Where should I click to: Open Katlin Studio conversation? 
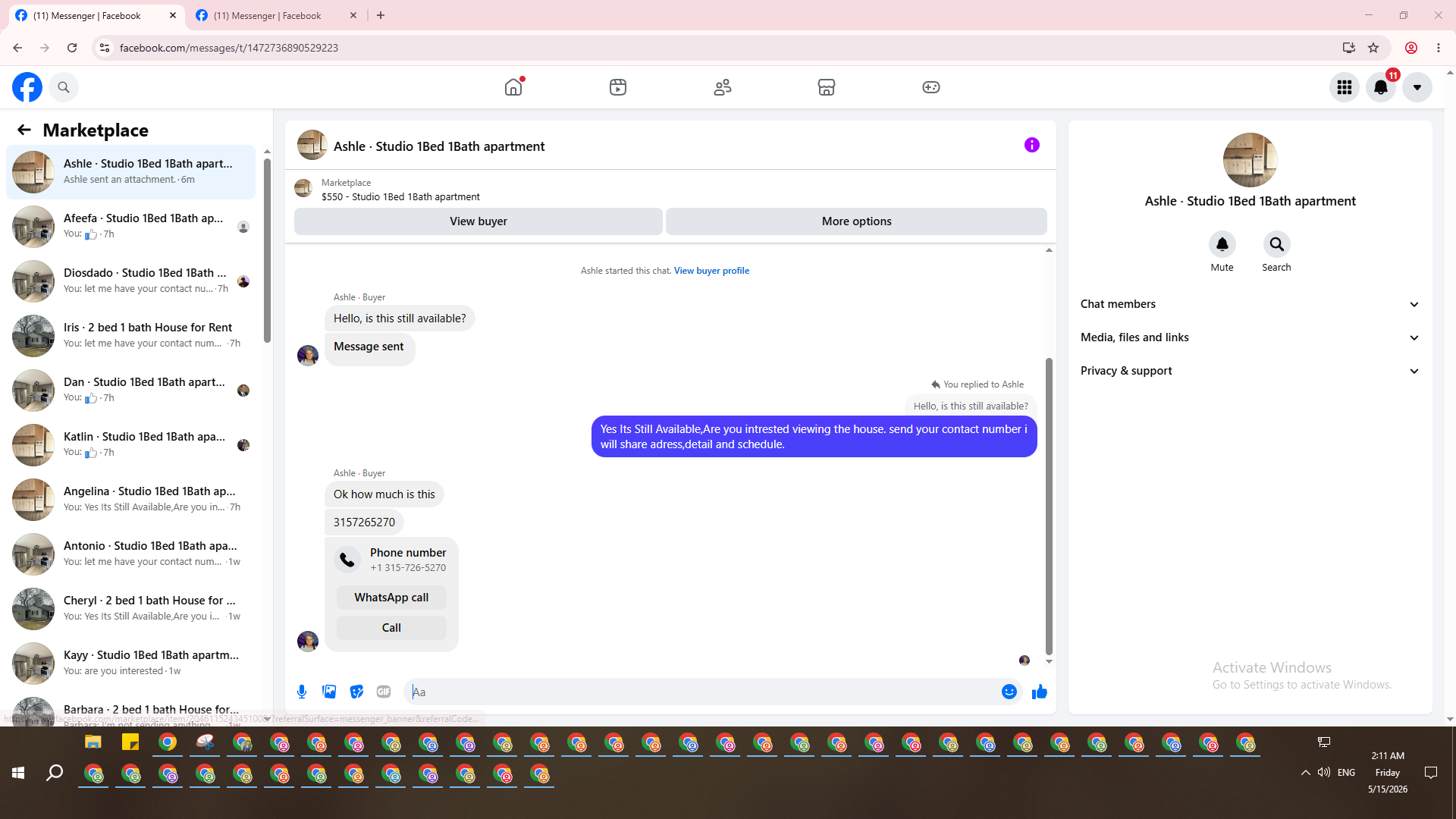click(130, 445)
